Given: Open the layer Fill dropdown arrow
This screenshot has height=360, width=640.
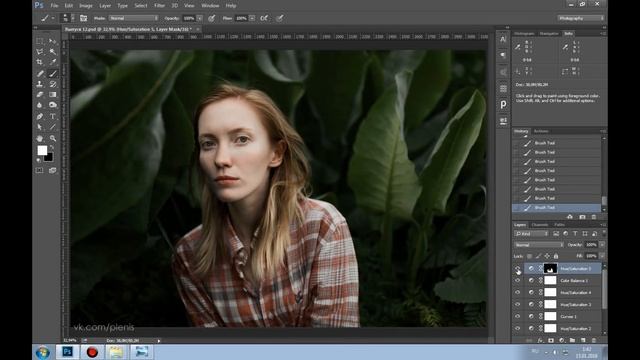Looking at the screenshot, I should [x=602, y=256].
